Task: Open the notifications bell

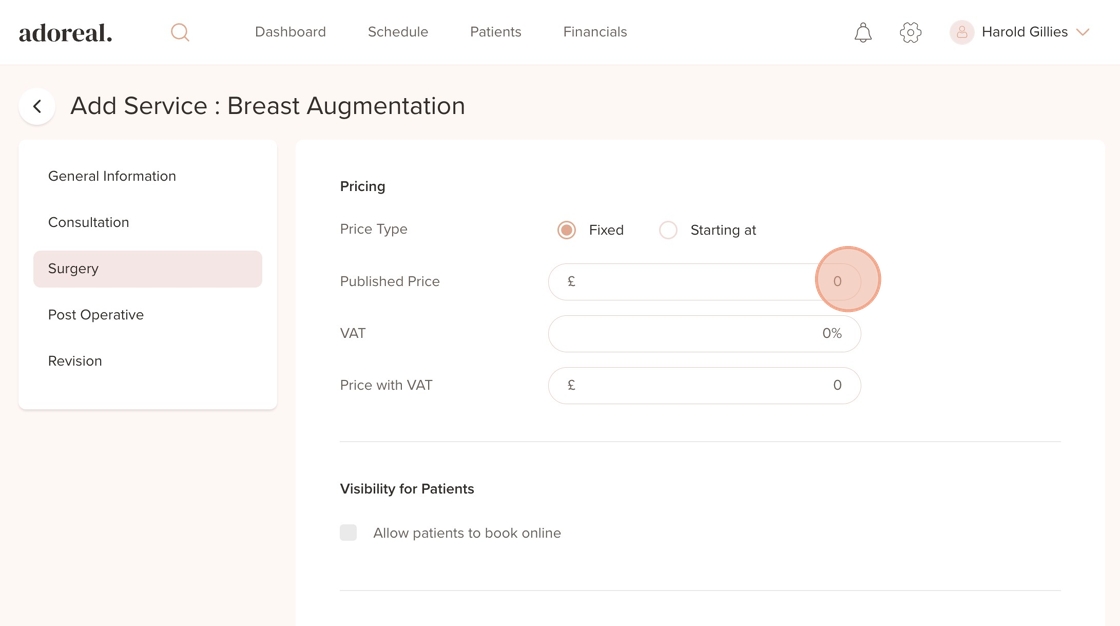Action: [863, 32]
